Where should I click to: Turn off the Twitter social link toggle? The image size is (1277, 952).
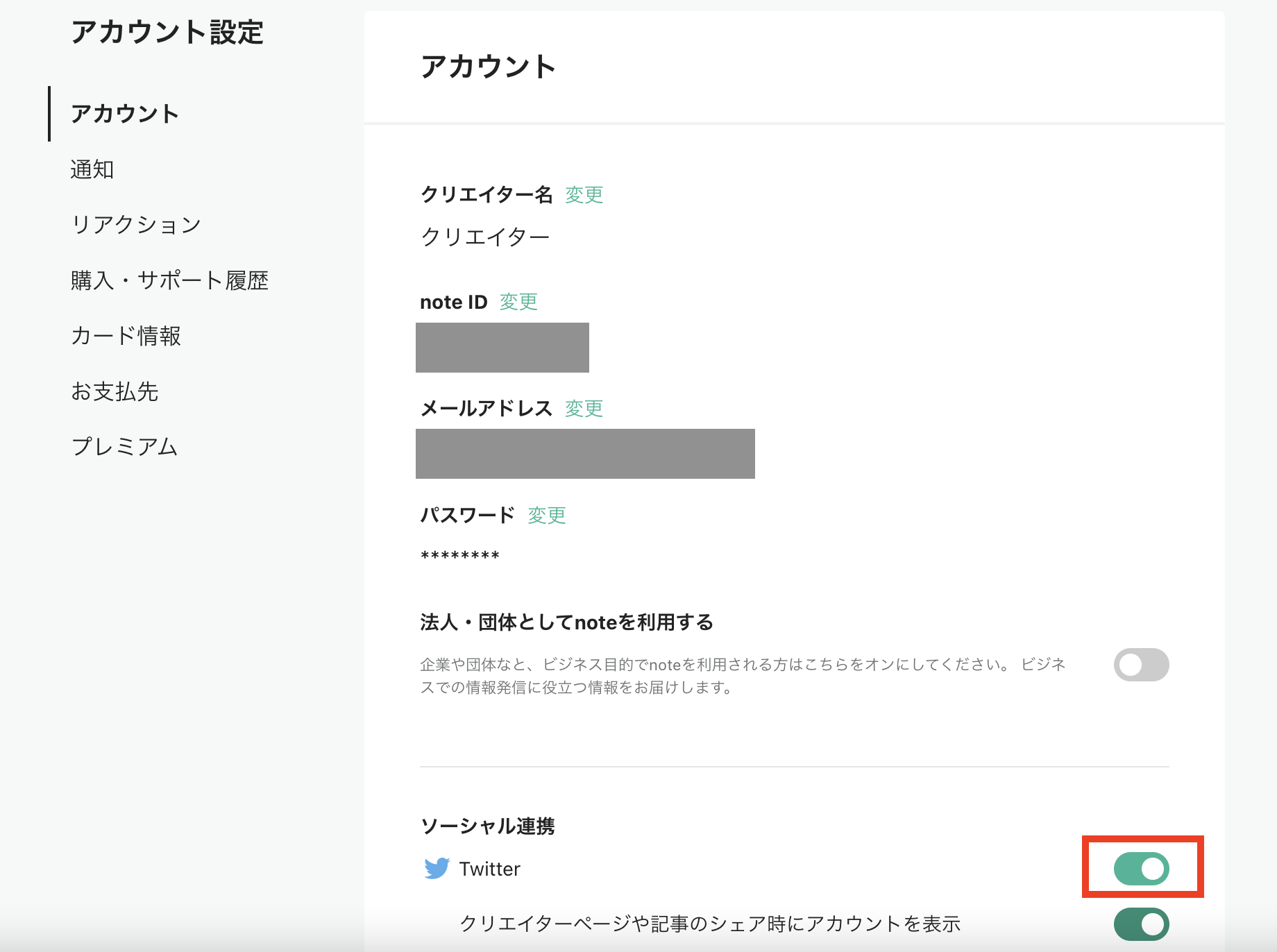tap(1141, 868)
